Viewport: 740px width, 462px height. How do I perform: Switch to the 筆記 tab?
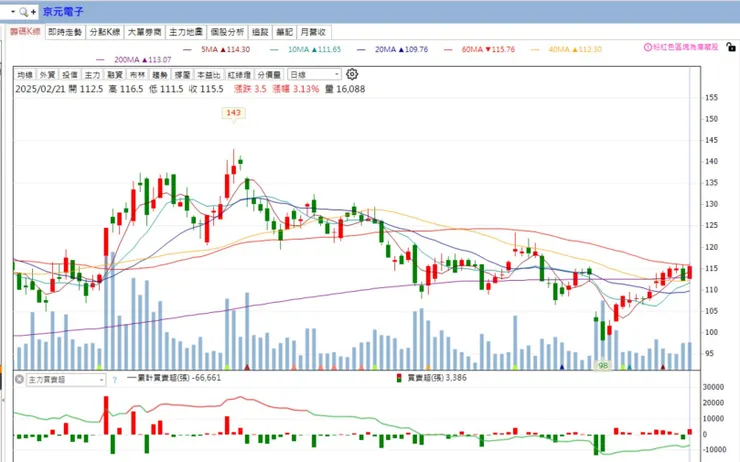coord(285,32)
